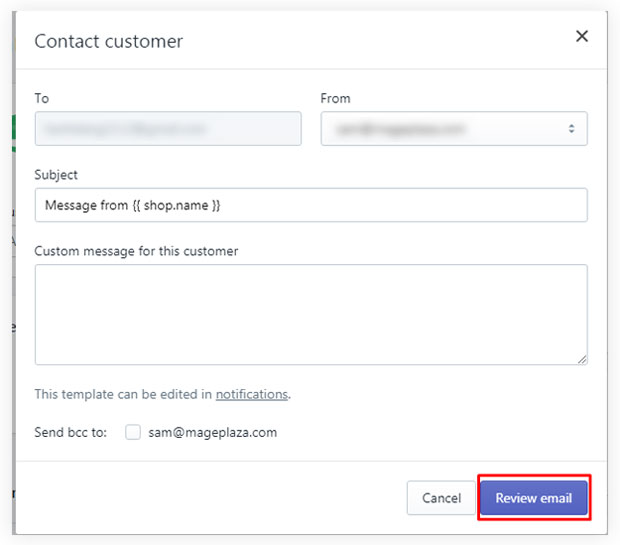
Task: Open the From email dropdown
Action: pyautogui.click(x=453, y=129)
